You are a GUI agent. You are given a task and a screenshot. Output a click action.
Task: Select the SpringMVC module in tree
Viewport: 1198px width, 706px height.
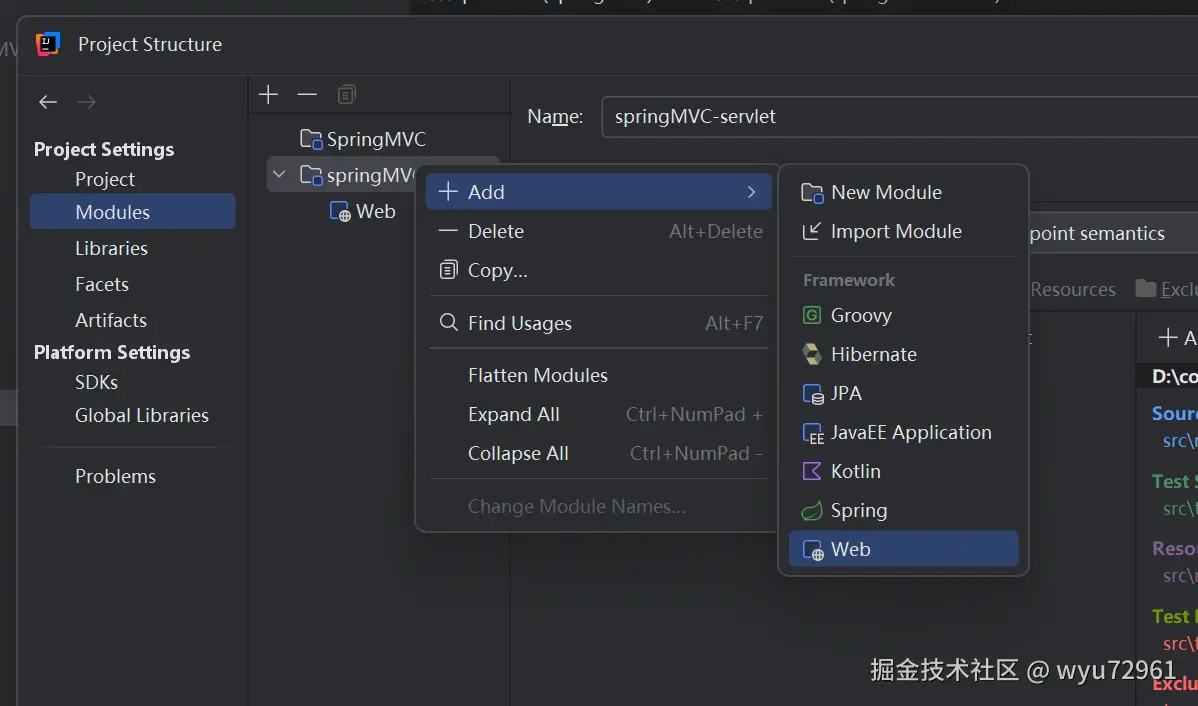pos(375,139)
